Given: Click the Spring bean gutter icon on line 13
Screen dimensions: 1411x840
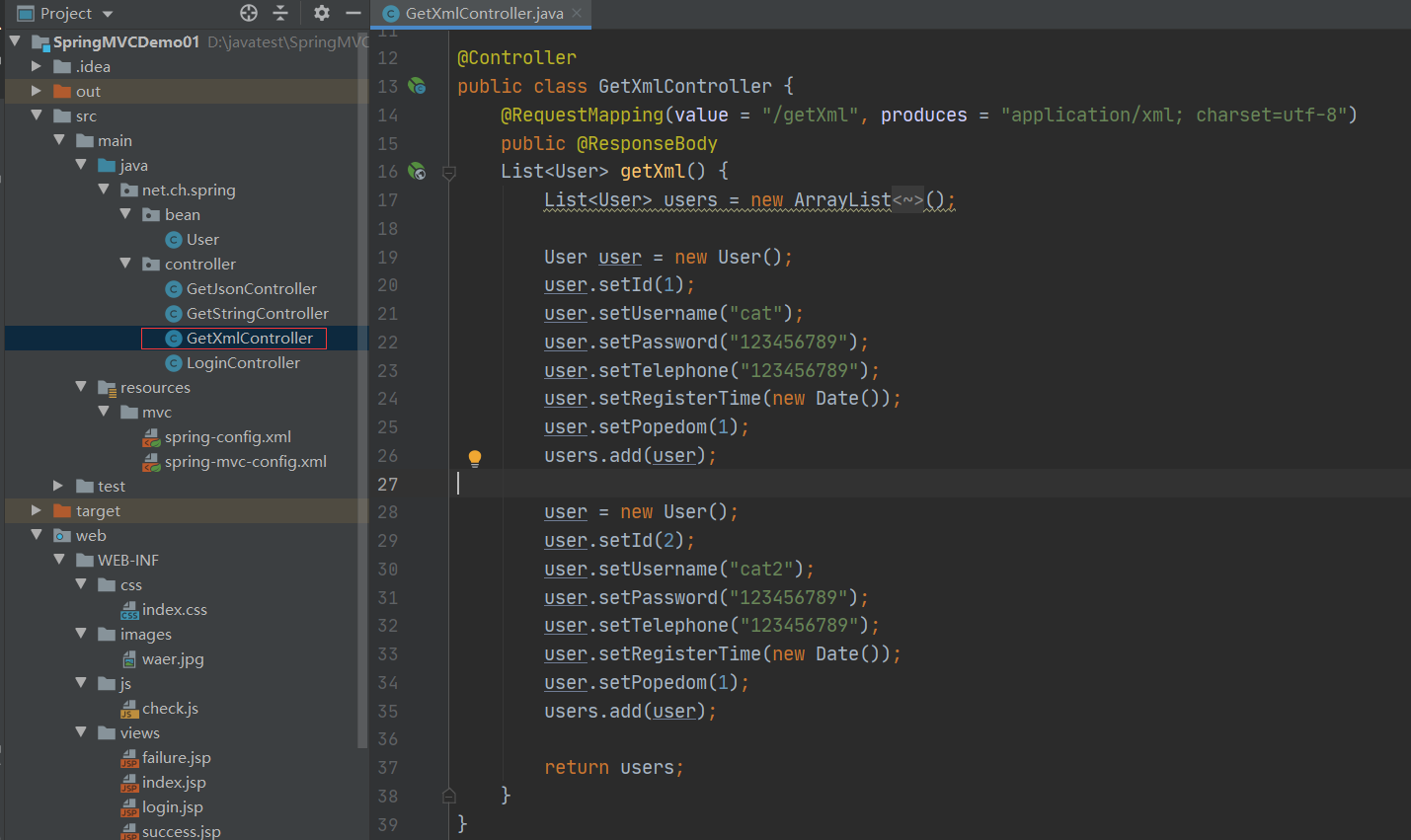Looking at the screenshot, I should point(418,86).
